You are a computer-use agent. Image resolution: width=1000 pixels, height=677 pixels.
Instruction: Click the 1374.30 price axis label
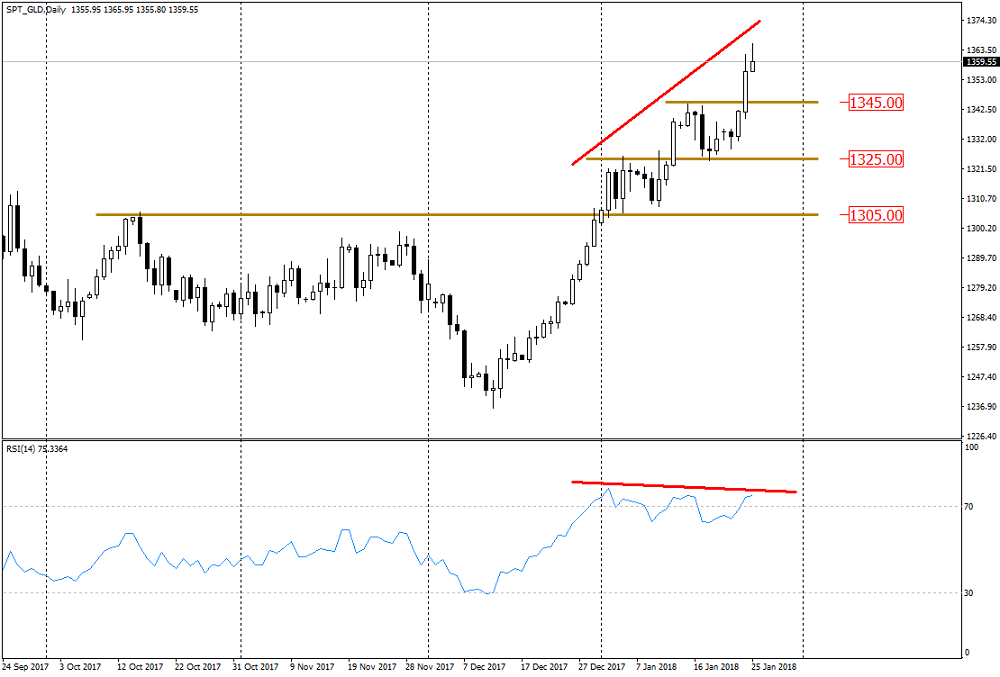(x=980, y=20)
